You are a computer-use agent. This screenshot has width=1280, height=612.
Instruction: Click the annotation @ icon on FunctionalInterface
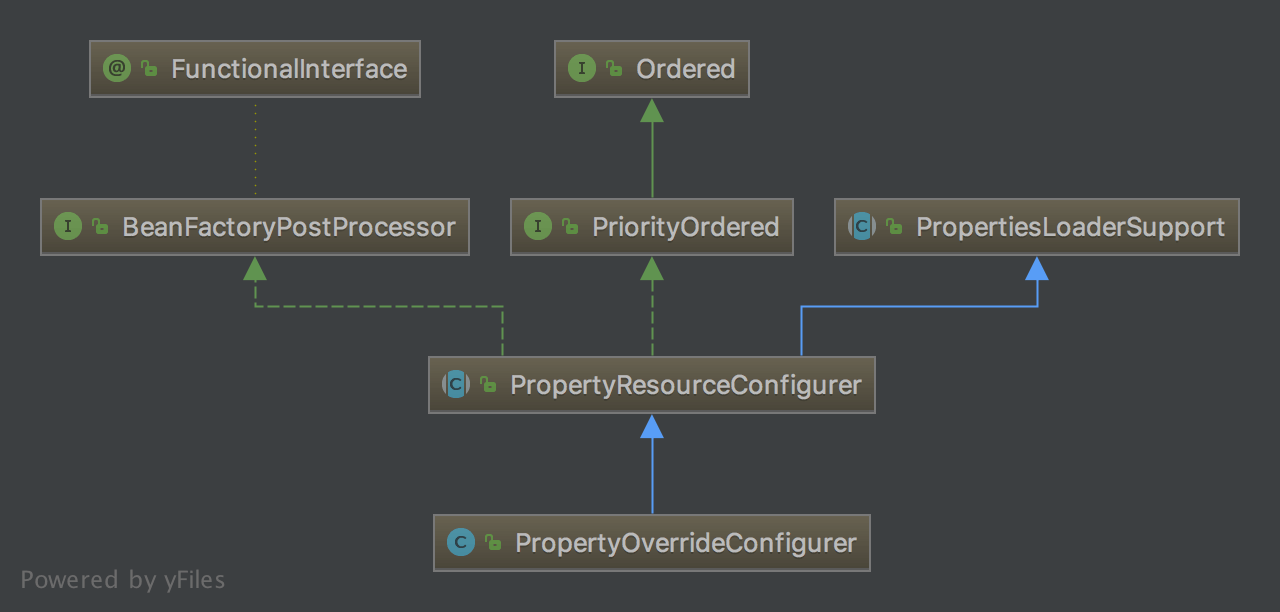click(117, 69)
